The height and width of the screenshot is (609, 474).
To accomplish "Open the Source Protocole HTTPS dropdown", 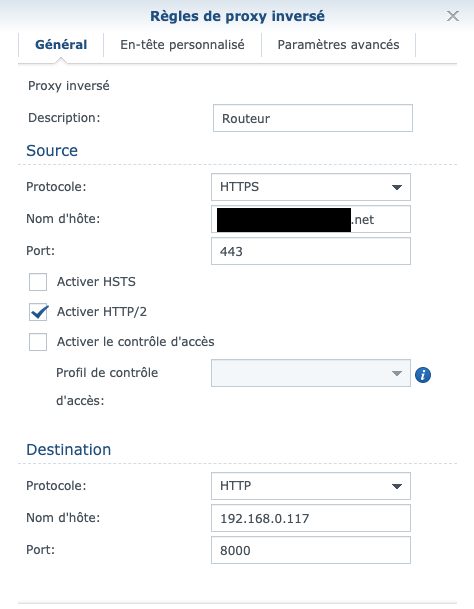I will click(x=311, y=187).
